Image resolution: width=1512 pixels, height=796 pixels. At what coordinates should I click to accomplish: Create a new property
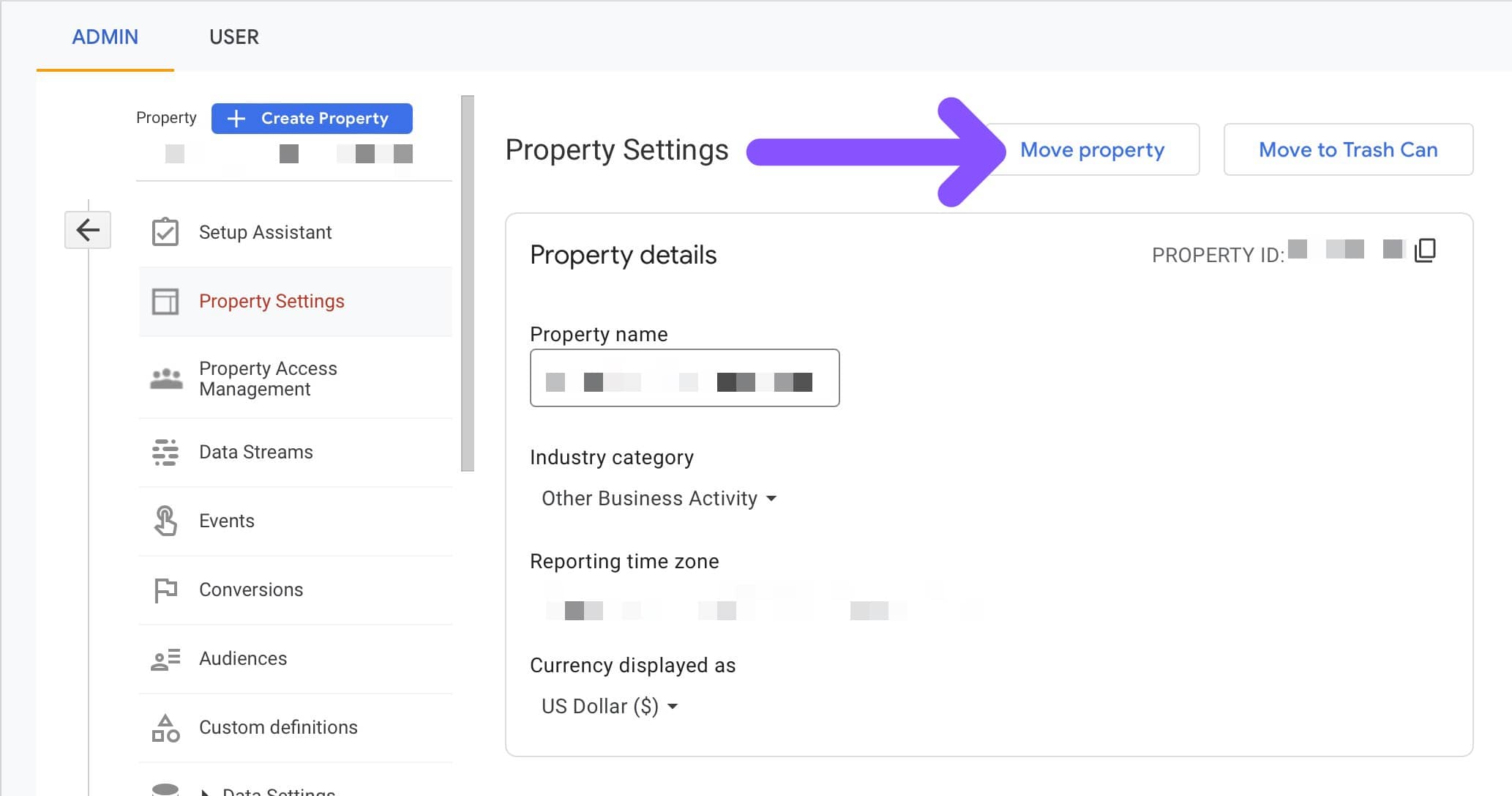coord(311,118)
